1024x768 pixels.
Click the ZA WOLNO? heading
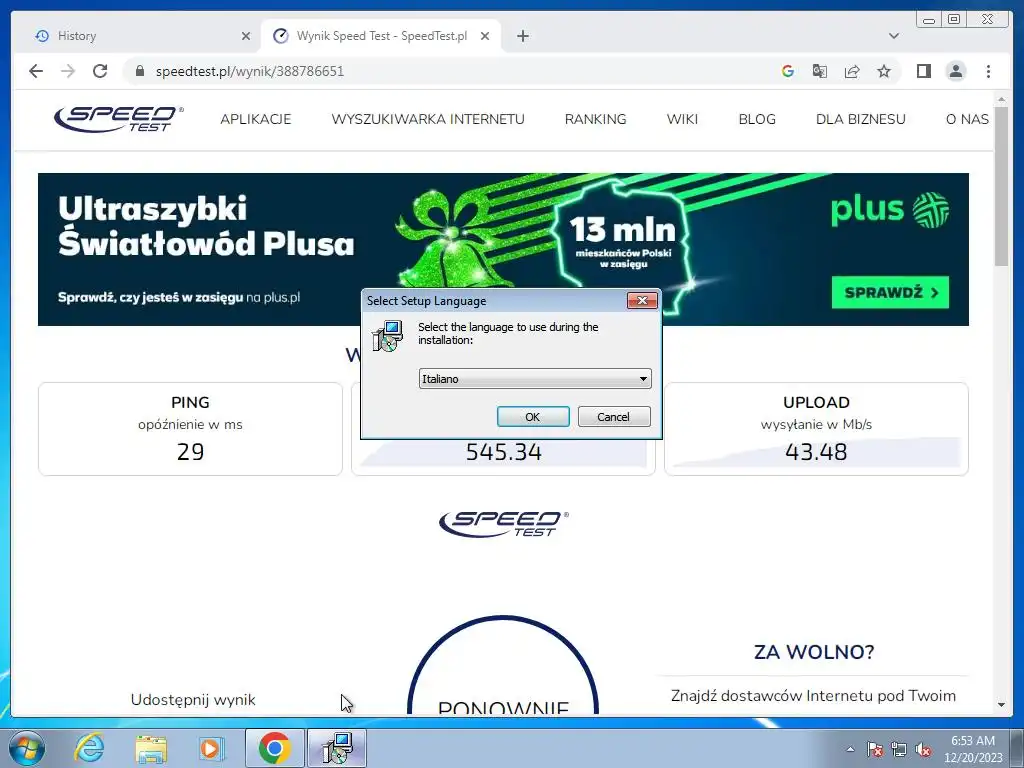tap(814, 652)
